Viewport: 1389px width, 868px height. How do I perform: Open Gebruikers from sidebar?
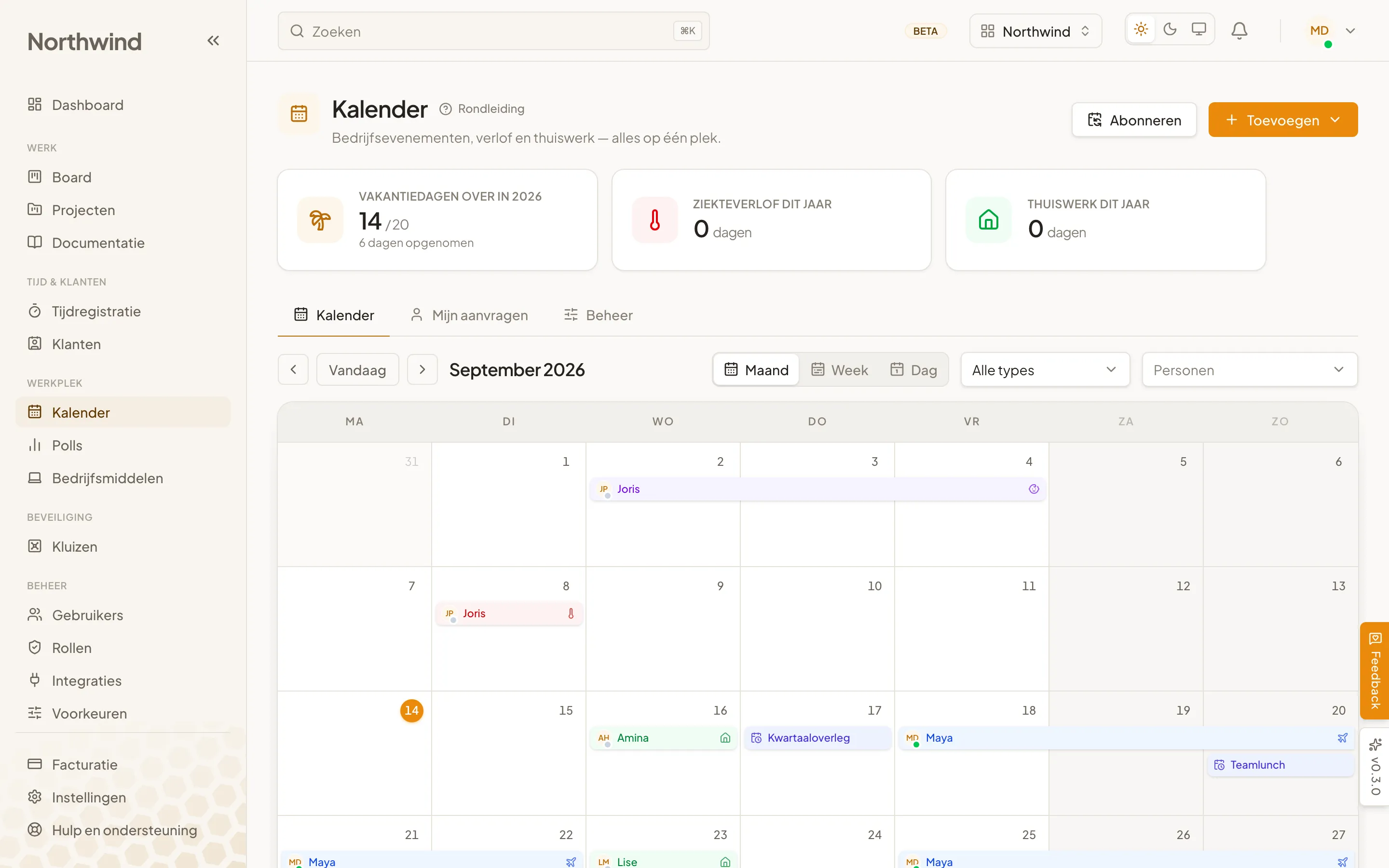(123, 615)
